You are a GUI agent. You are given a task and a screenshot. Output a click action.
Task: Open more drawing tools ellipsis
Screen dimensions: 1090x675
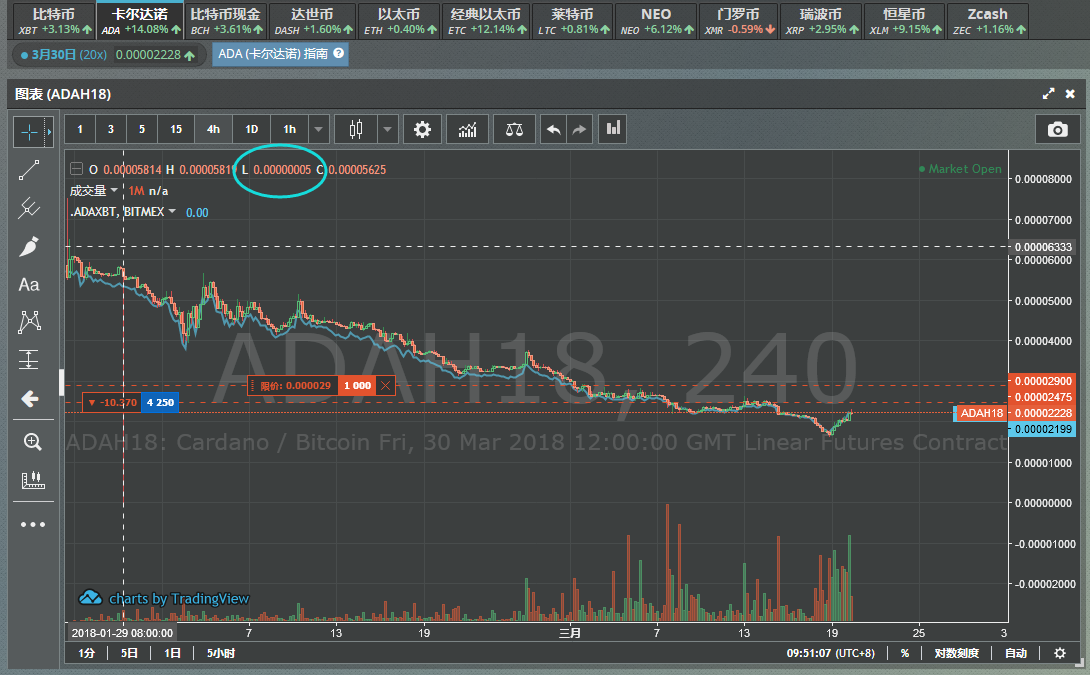[33, 524]
